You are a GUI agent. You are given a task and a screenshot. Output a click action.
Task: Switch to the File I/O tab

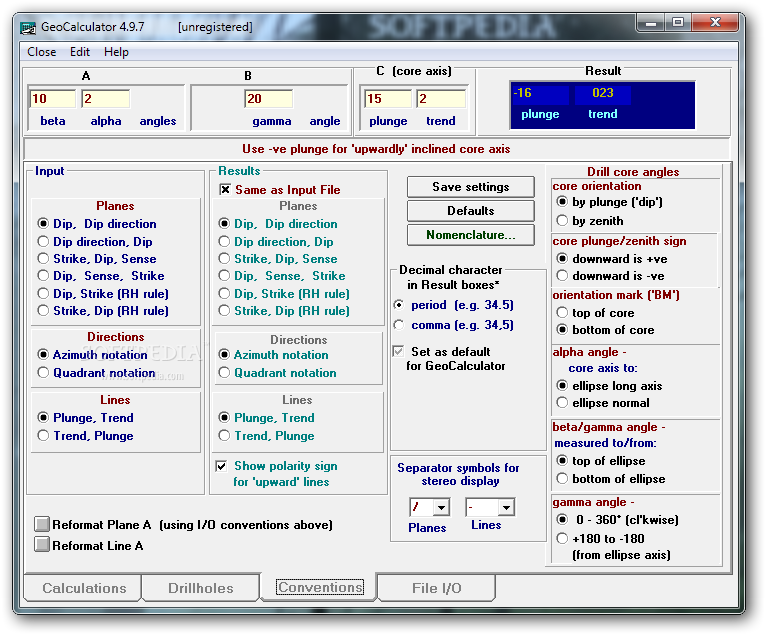click(x=436, y=588)
